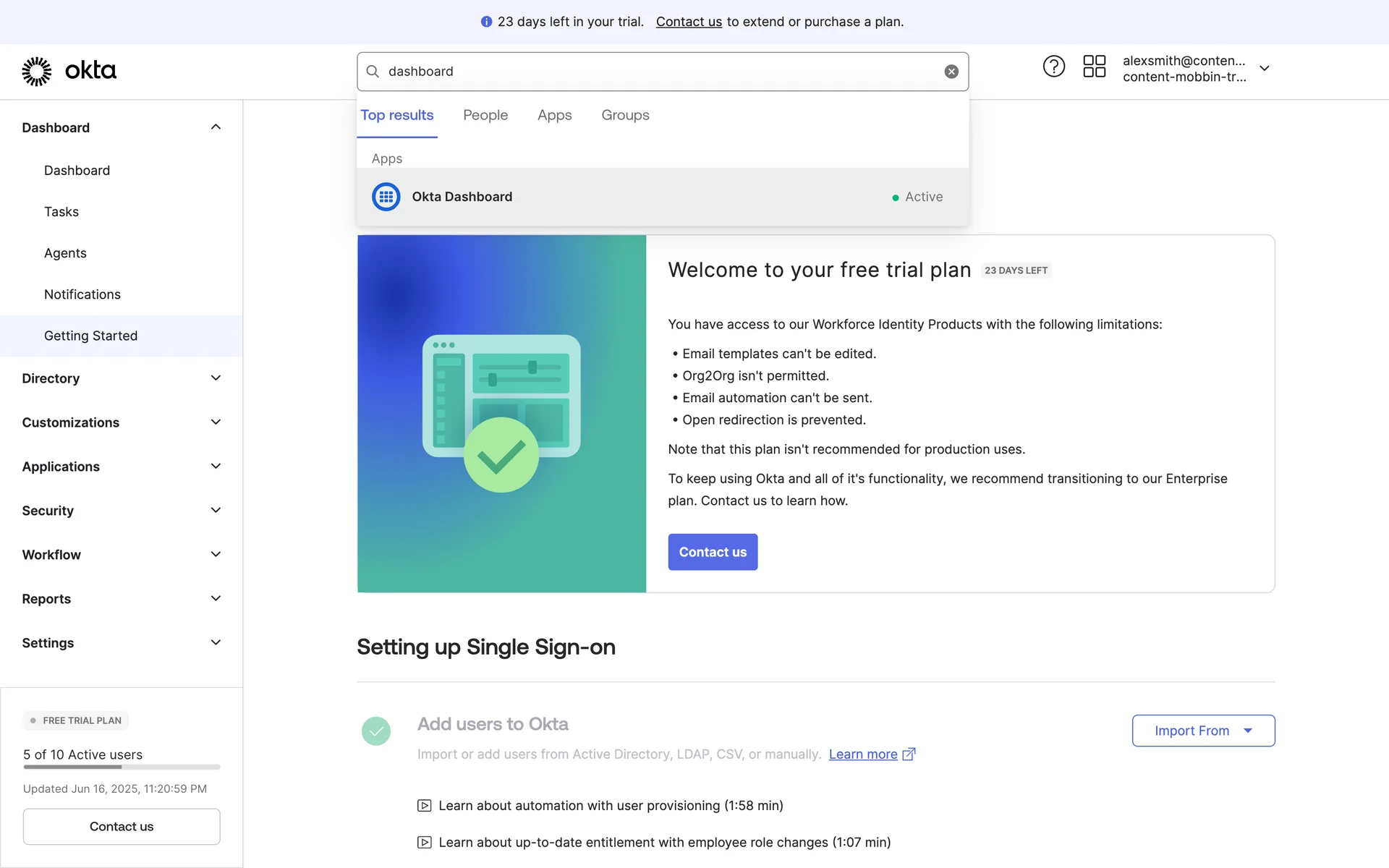
Task: Click the active users progress bar
Action: pos(122,767)
